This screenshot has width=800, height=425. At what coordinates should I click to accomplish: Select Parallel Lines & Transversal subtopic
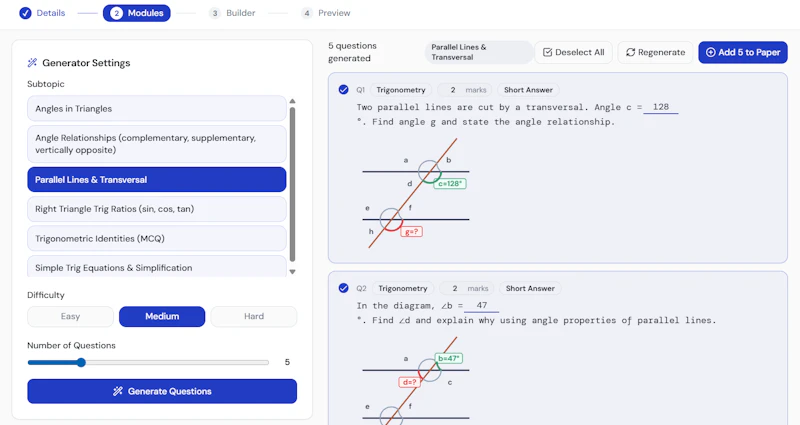(157, 180)
